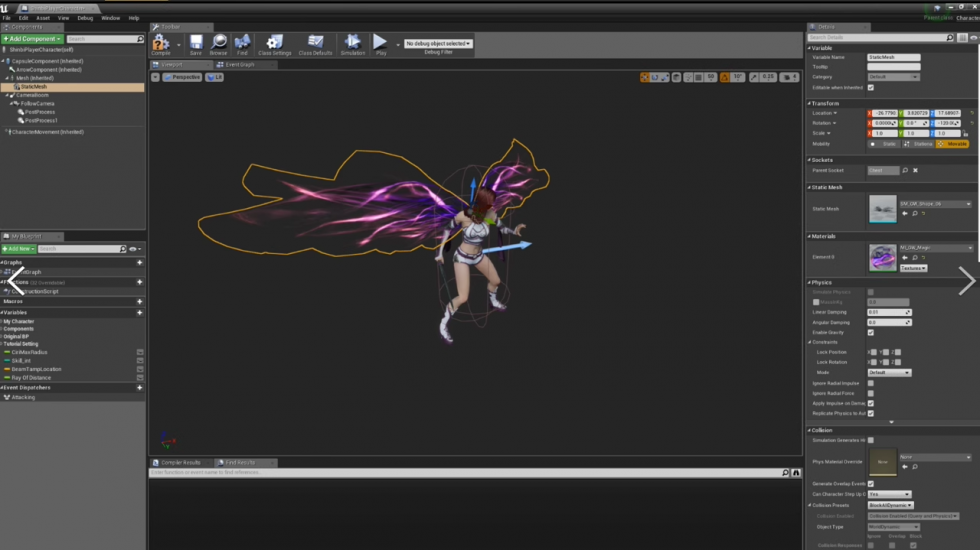Find Static Mesh asset in Content Browser
Viewport: 980px width, 550px height.
pyautogui.click(x=915, y=214)
